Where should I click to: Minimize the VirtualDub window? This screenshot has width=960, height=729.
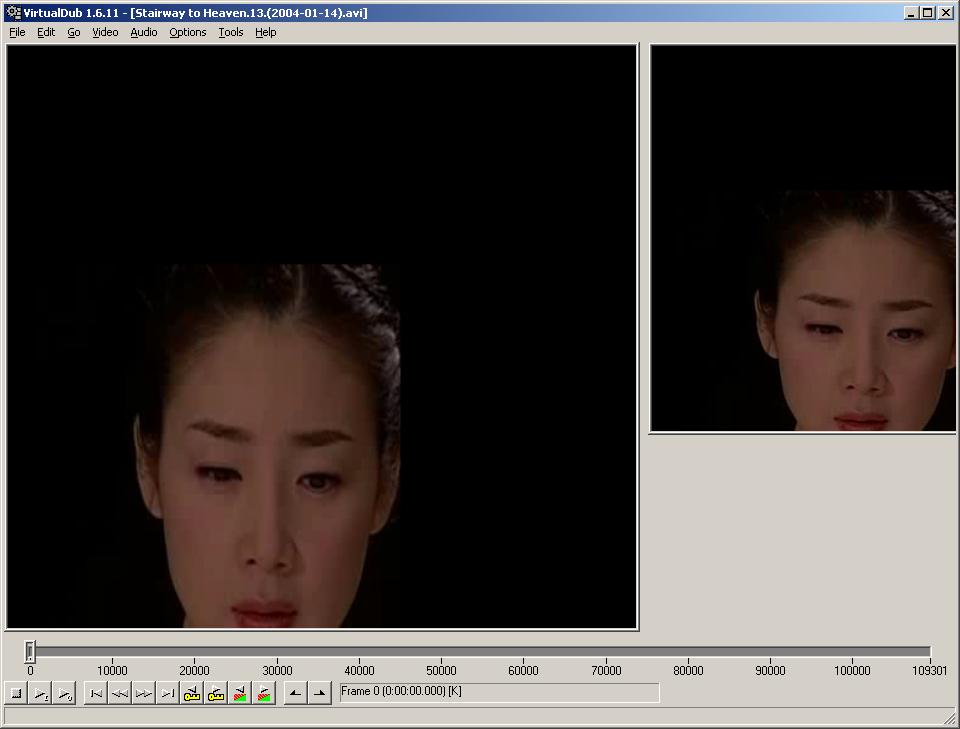coord(912,12)
